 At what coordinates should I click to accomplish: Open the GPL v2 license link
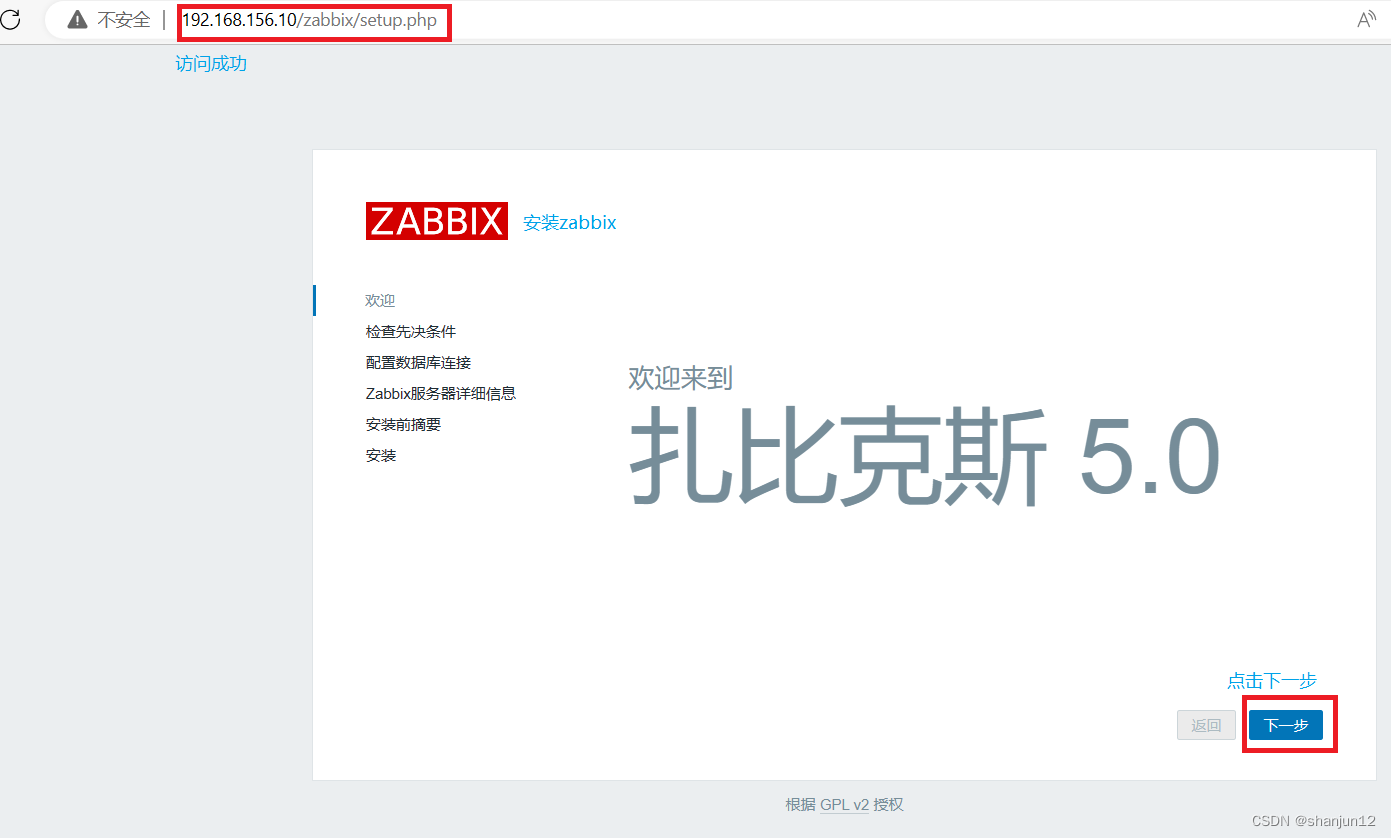click(844, 804)
